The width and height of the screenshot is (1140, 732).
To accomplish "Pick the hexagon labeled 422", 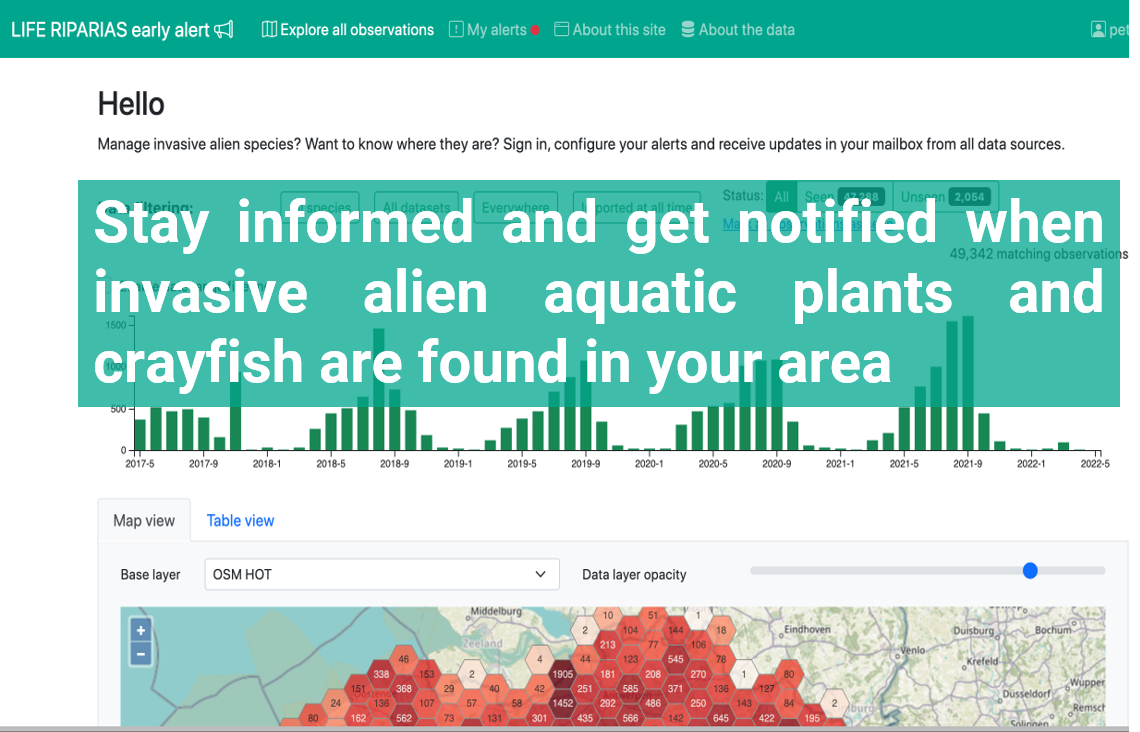I will tap(766, 717).
